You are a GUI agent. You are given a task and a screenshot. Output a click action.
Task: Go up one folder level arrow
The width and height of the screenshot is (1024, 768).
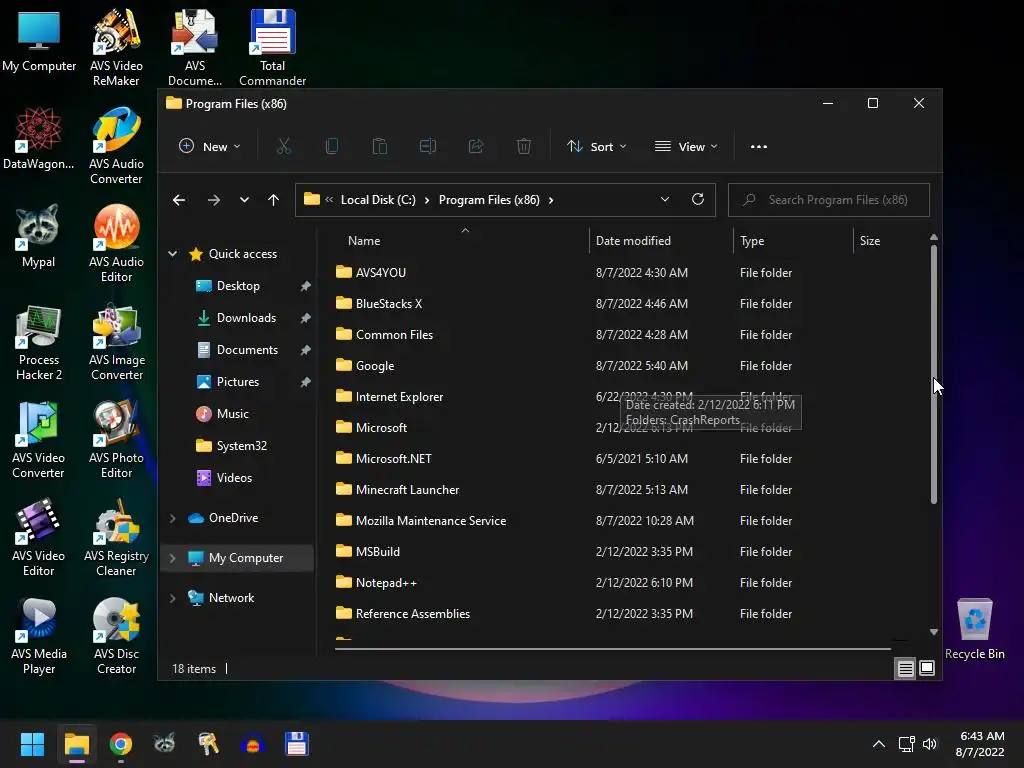[x=273, y=200]
